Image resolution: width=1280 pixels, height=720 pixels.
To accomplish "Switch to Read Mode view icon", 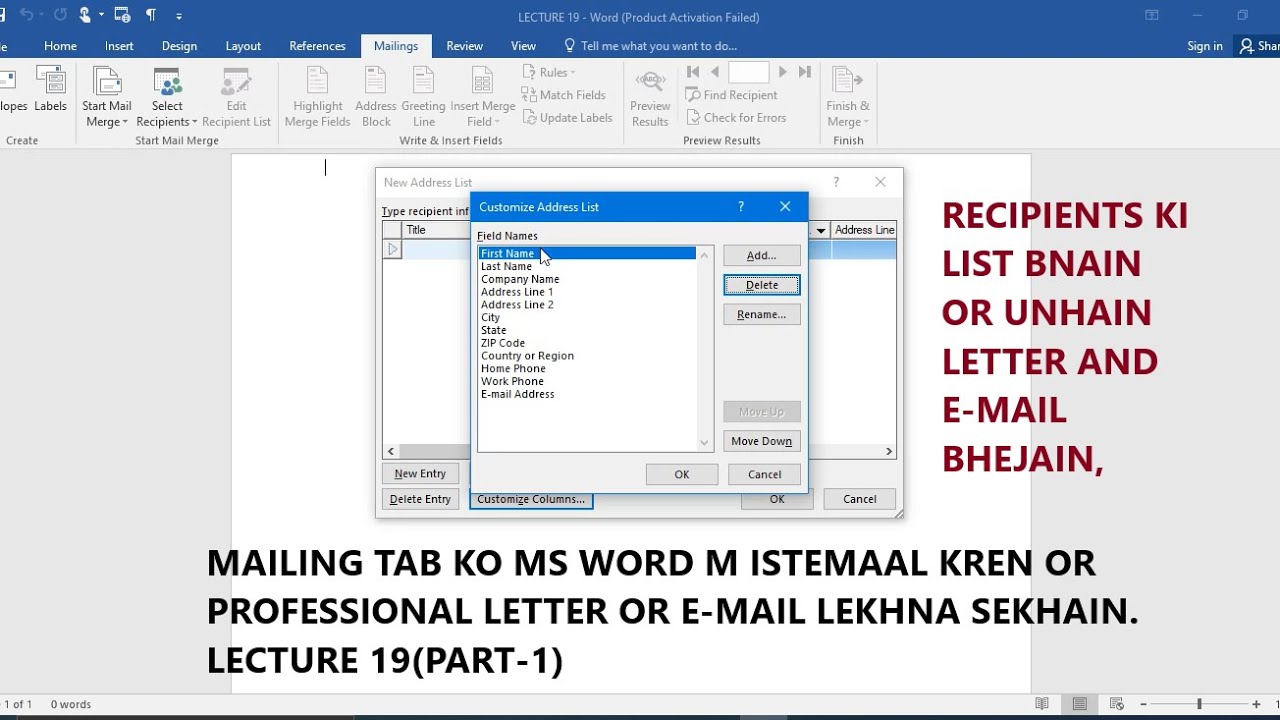I will click(1042, 704).
